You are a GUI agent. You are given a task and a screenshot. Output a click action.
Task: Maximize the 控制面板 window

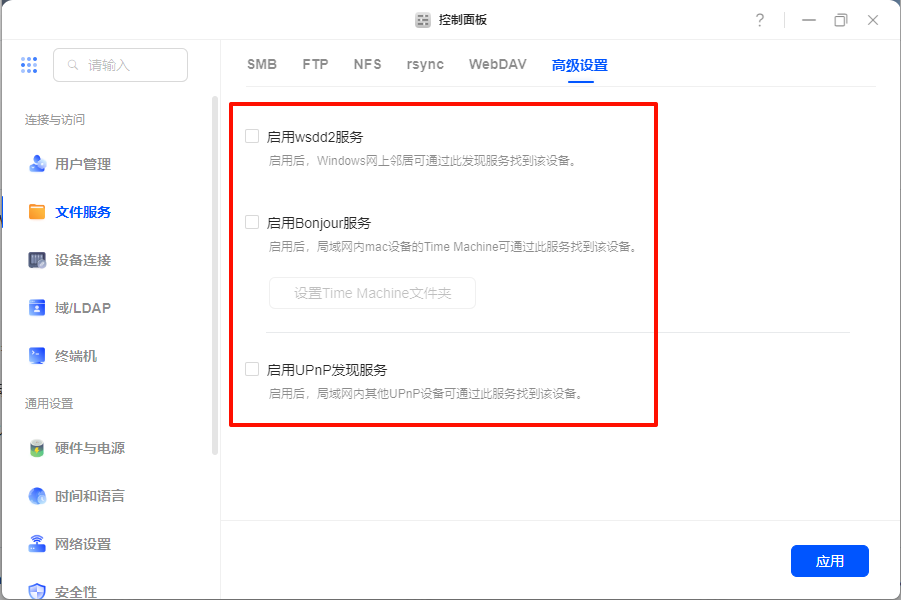[x=841, y=20]
